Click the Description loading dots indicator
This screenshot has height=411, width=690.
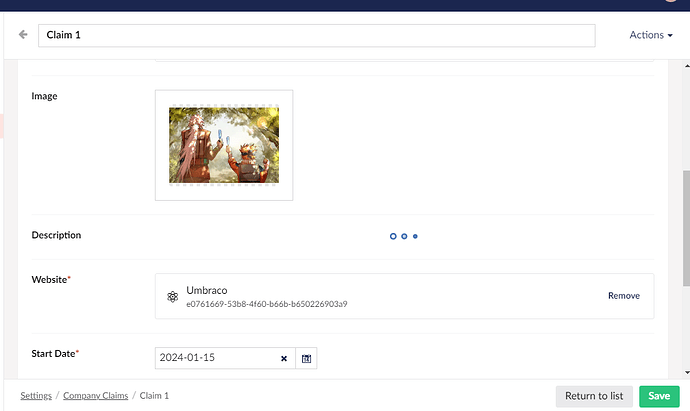tap(404, 237)
